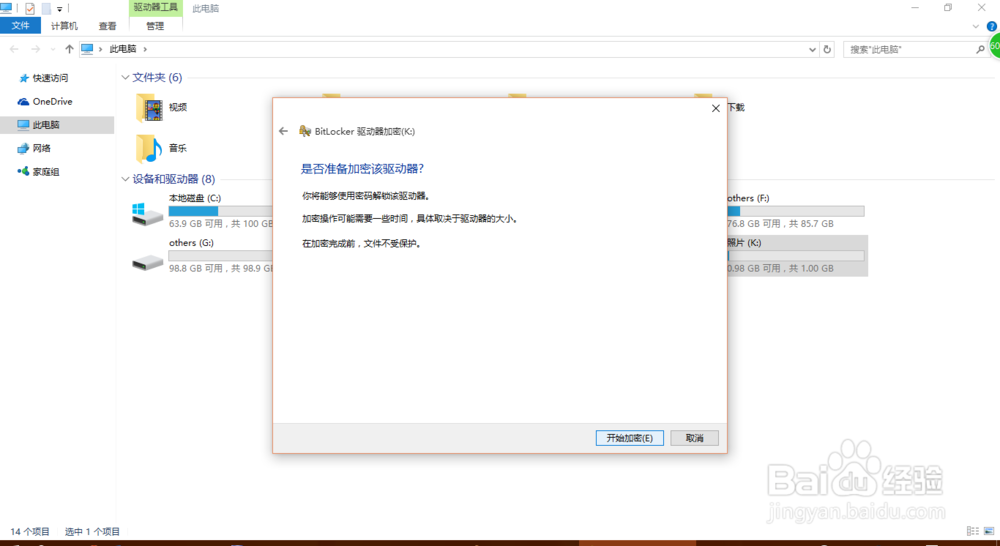
Task: Open the 管理 (Manage) ribbon tab
Action: 155,26
